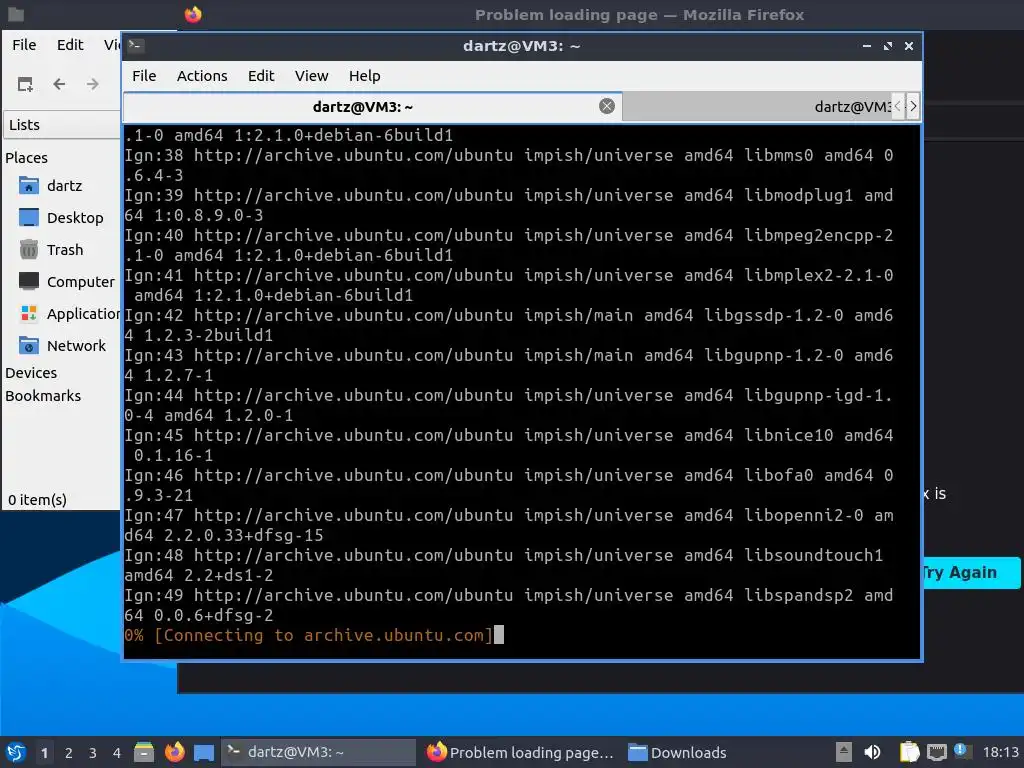Switch to workspace 2
The width and height of the screenshot is (1024, 768).
tap(69, 753)
